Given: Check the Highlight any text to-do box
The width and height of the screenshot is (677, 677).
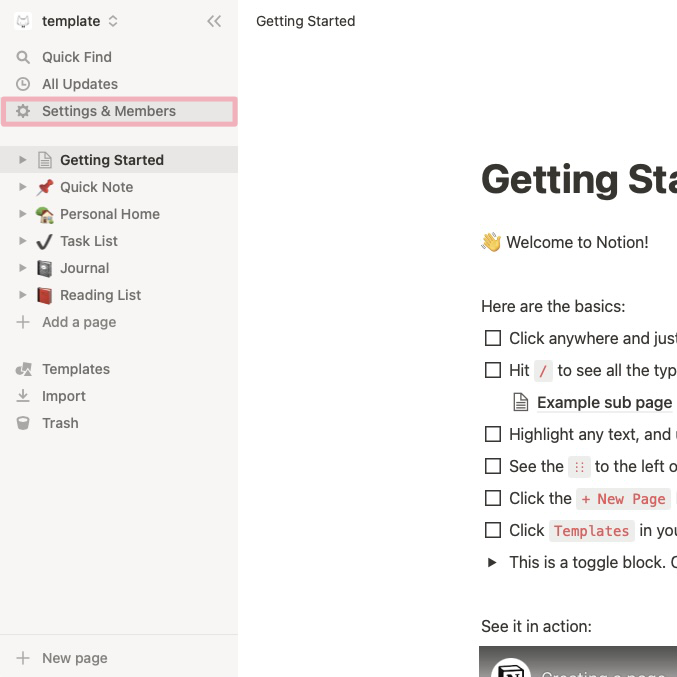Looking at the screenshot, I should point(493,434).
